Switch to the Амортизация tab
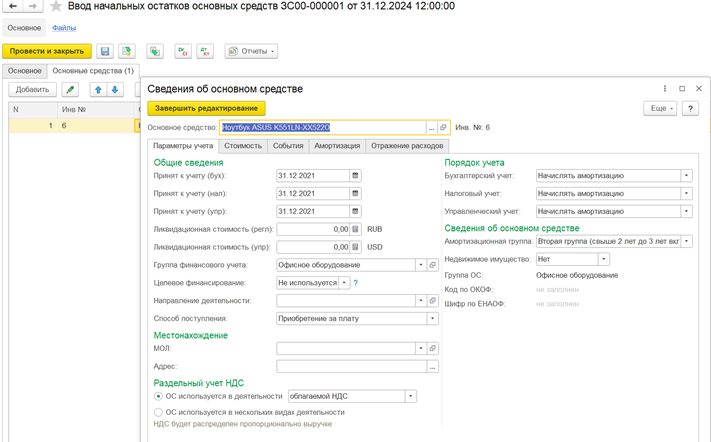The height and width of the screenshot is (442, 711). [x=337, y=146]
